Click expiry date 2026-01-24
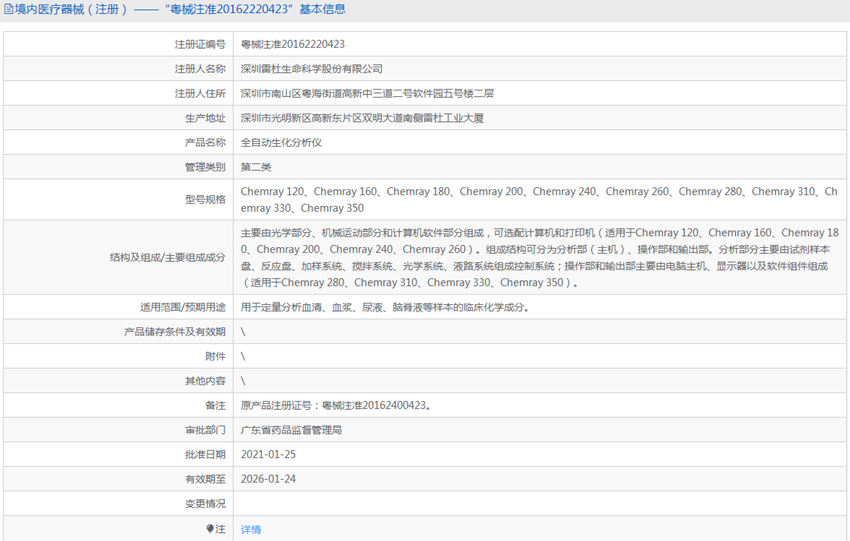850x541 pixels. coord(268,479)
